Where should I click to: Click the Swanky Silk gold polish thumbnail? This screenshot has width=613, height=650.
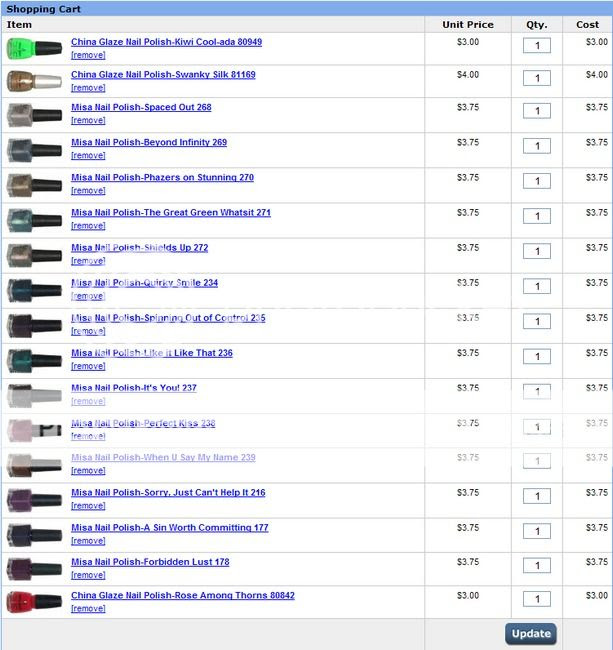pos(34,81)
